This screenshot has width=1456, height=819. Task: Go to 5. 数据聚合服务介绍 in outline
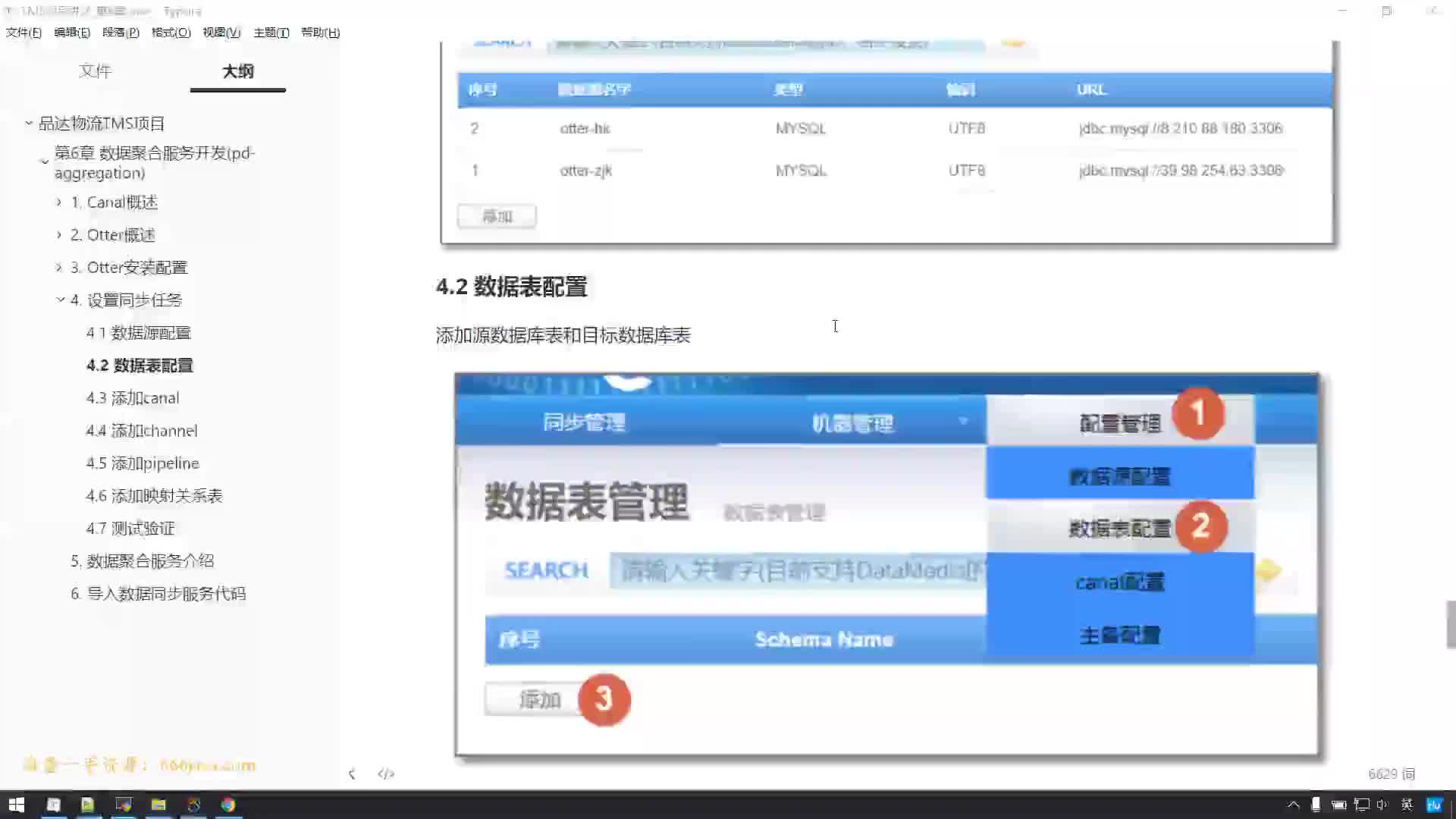pos(143,561)
